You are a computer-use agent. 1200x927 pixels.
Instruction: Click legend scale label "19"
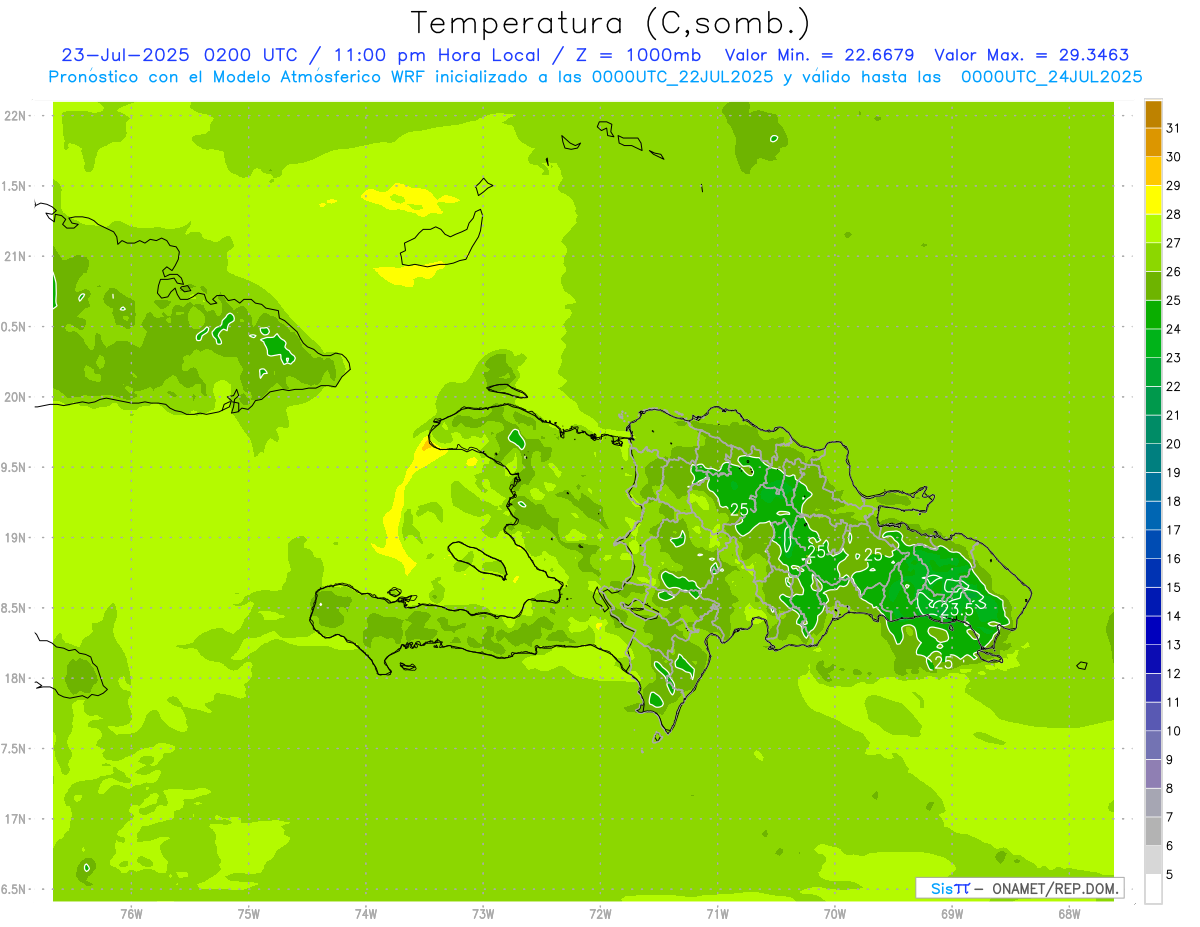1174,473
